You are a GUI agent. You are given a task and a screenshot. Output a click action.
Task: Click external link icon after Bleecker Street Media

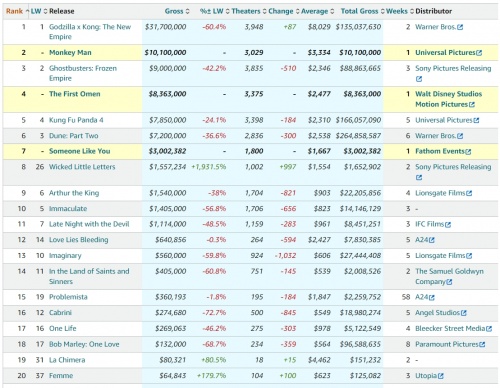tap(489, 329)
